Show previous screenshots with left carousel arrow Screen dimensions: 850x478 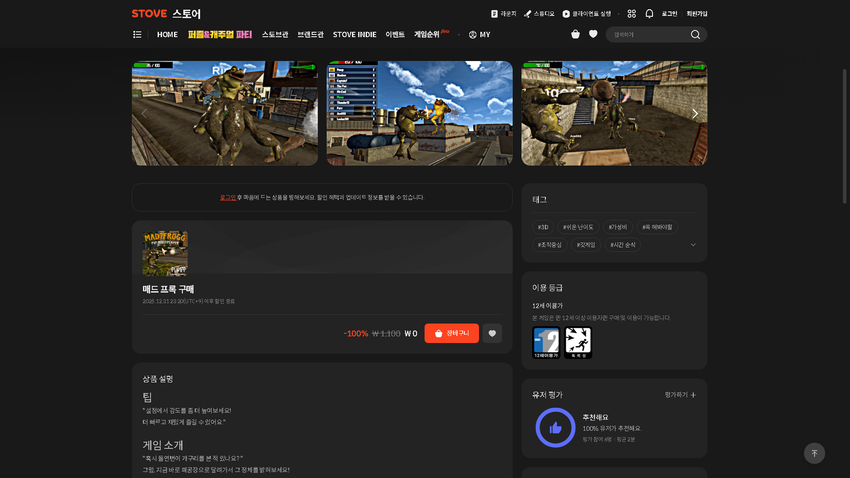(144, 113)
